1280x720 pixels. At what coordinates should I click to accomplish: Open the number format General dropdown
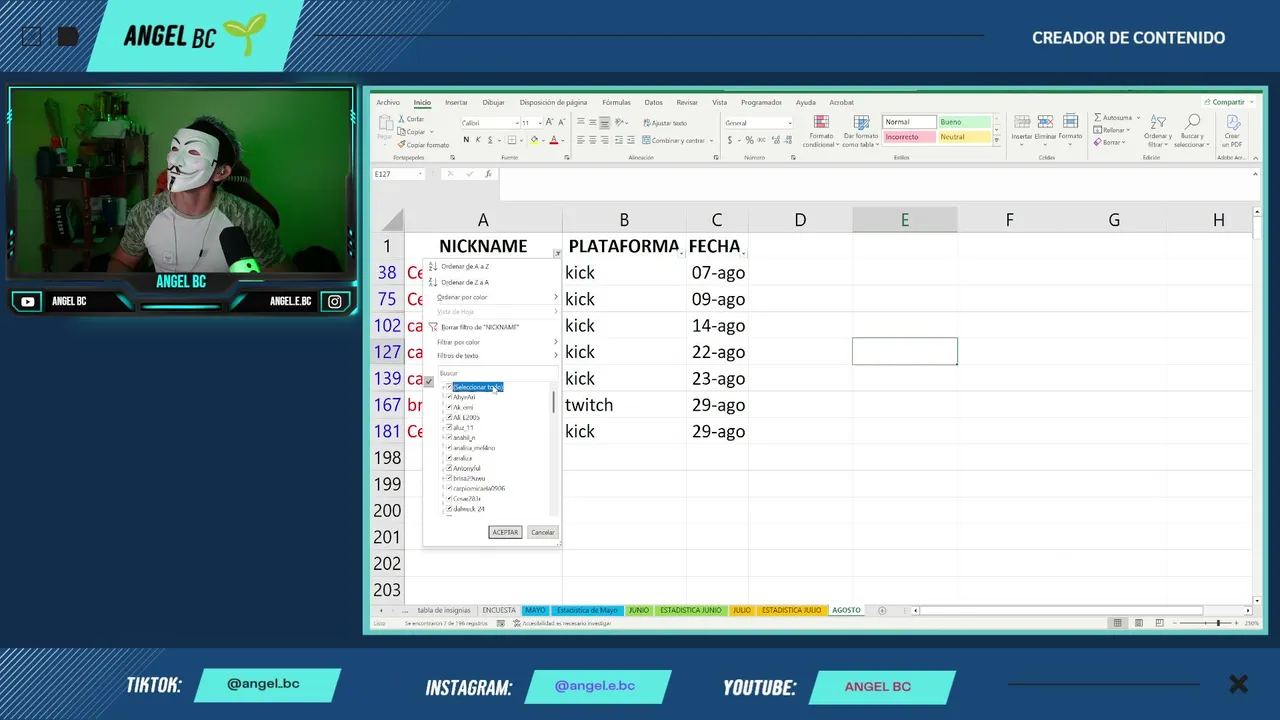[789, 123]
